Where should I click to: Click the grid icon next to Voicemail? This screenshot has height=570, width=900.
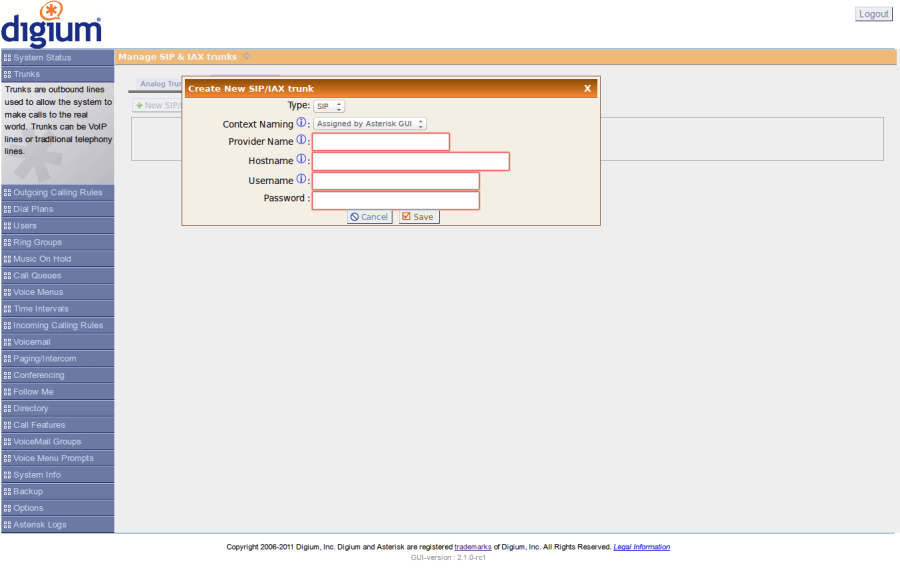(x=7, y=342)
